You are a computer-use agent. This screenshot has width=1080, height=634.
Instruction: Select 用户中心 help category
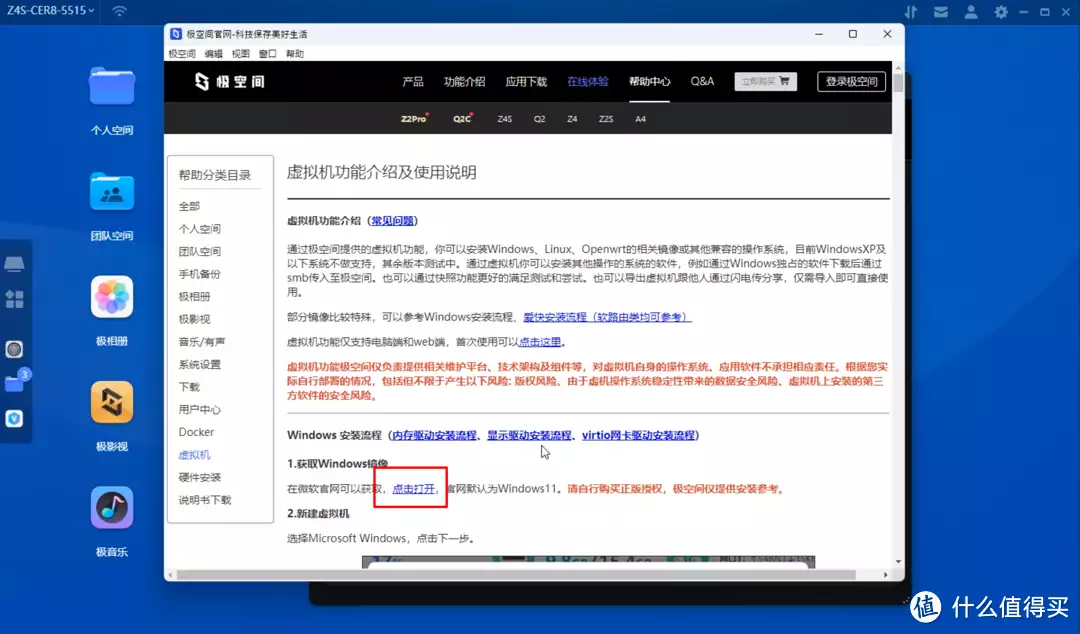200,409
